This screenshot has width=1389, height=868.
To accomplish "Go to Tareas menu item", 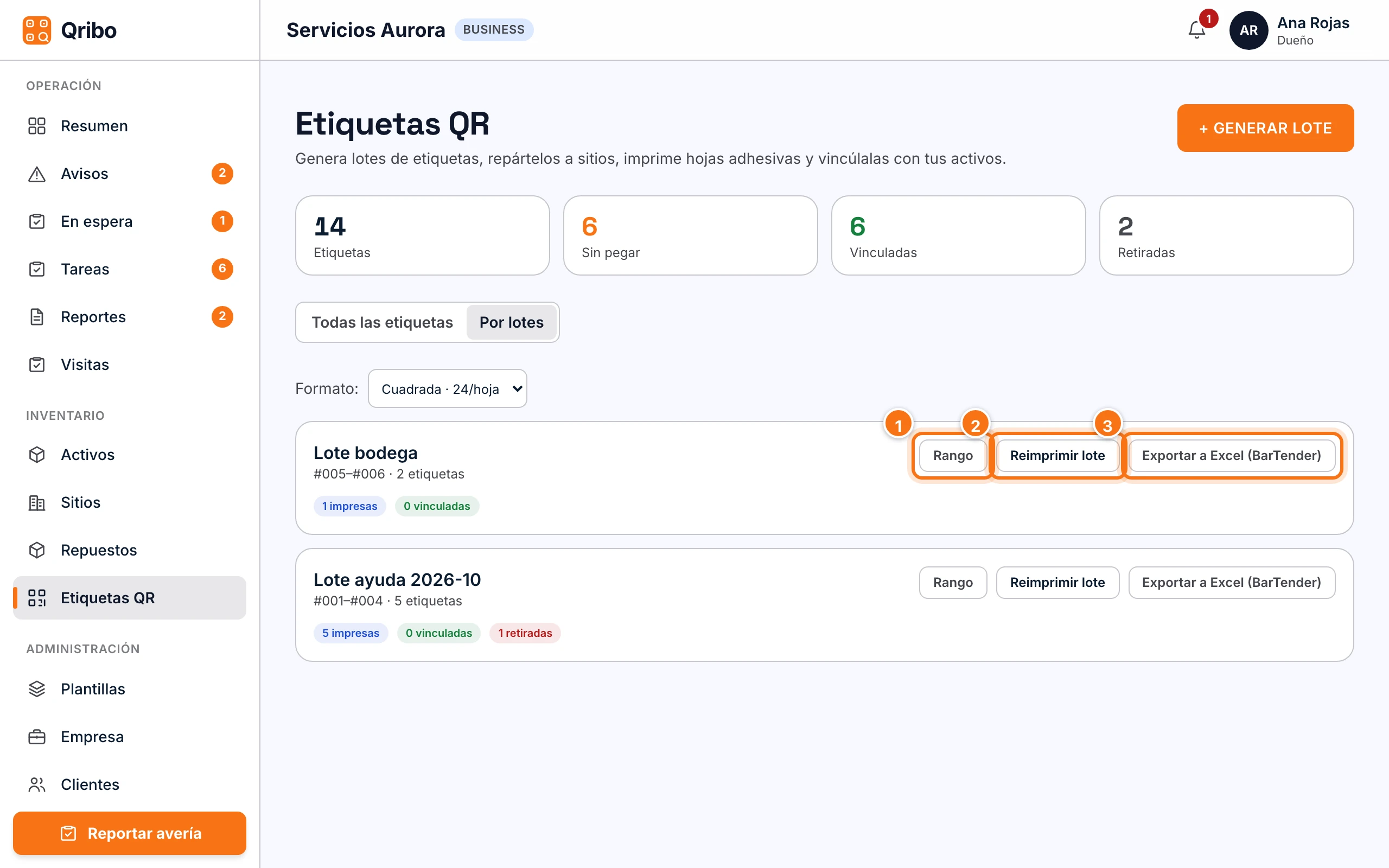I will coord(130,269).
